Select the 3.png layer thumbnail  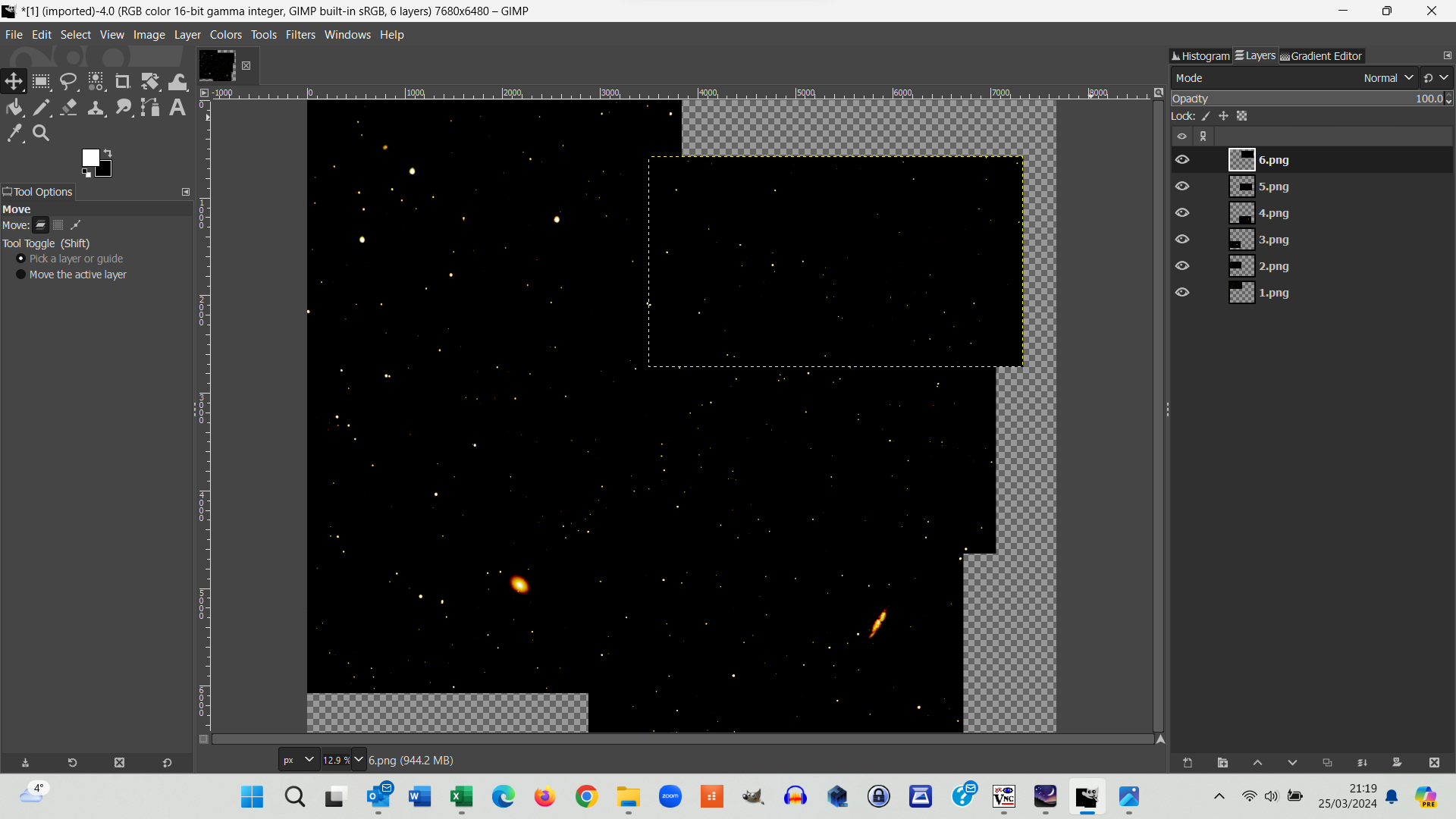[1241, 240]
